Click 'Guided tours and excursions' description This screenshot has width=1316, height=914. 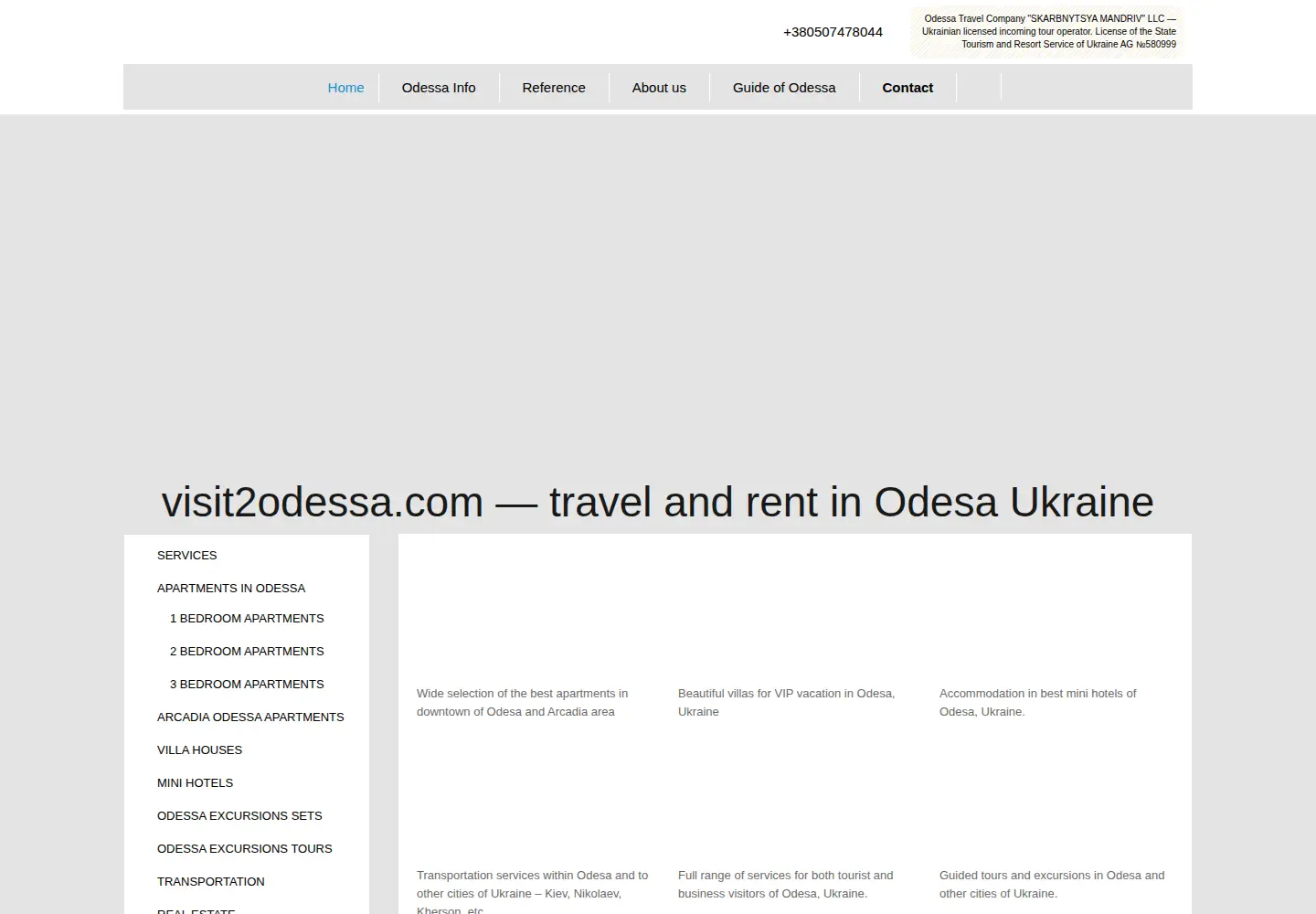click(x=1052, y=885)
